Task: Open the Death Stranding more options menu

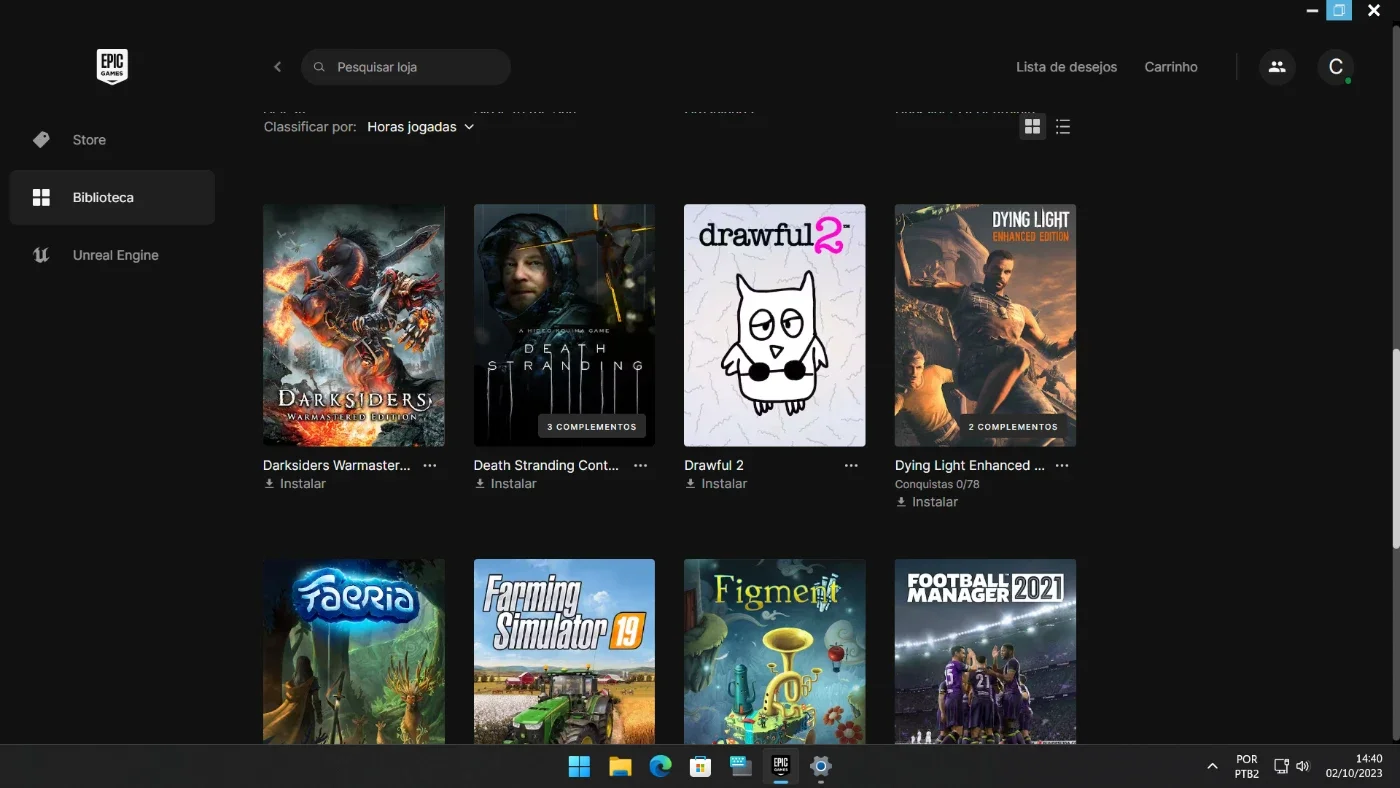Action: [x=641, y=465]
